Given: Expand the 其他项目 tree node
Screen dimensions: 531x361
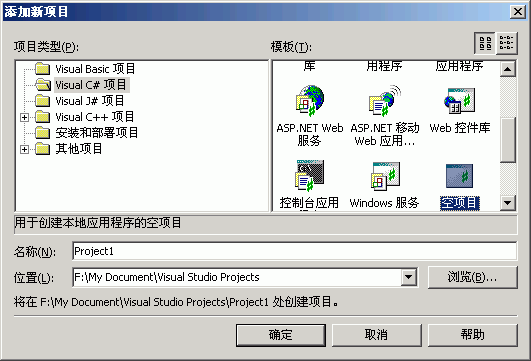Looking at the screenshot, I should coord(24,149).
